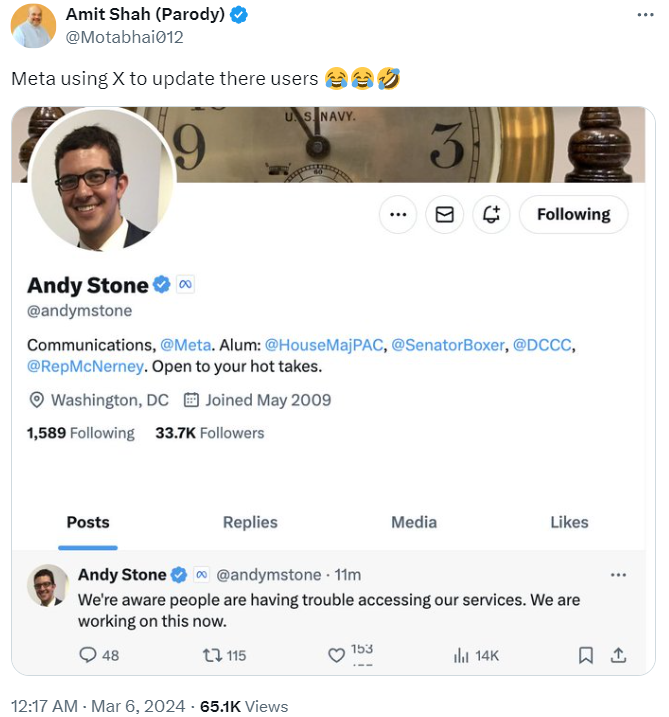
Task: Bookmark Andy Stone's post
Action: (x=586, y=655)
